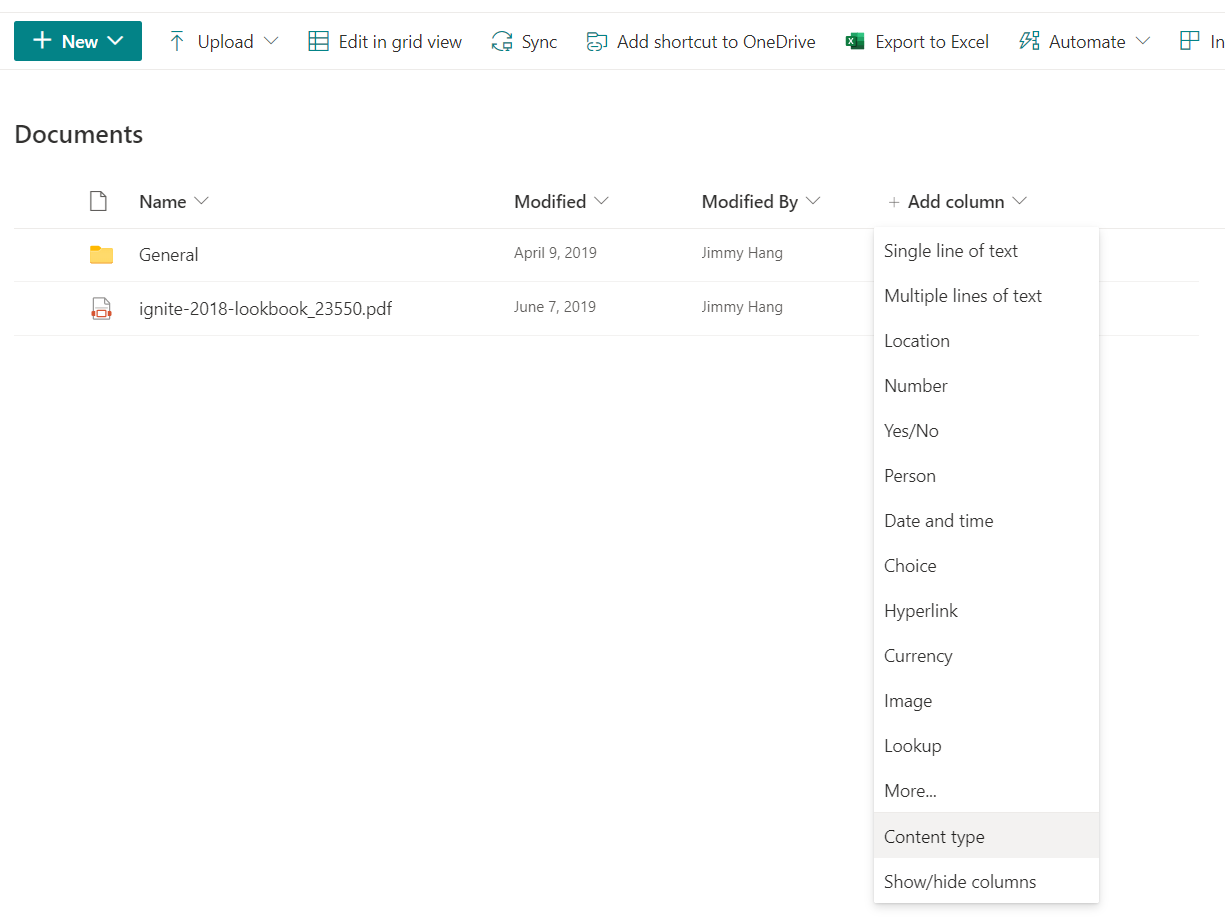Click April 9, 2019 modified date
1225x918 pixels.
click(555, 253)
